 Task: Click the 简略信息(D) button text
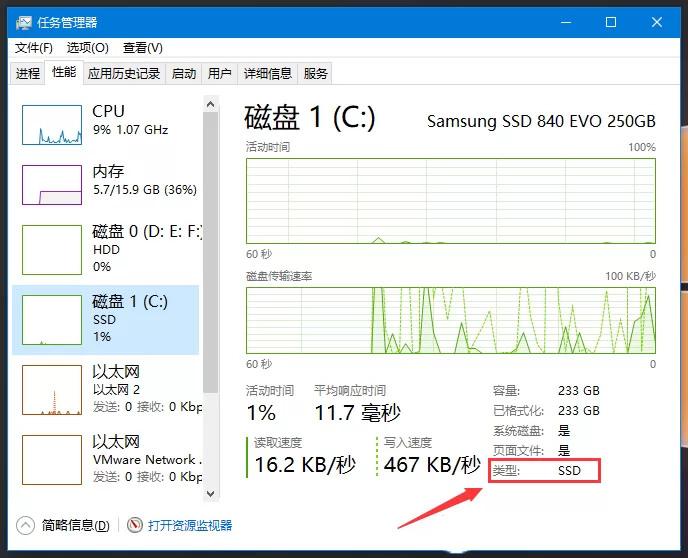75,525
